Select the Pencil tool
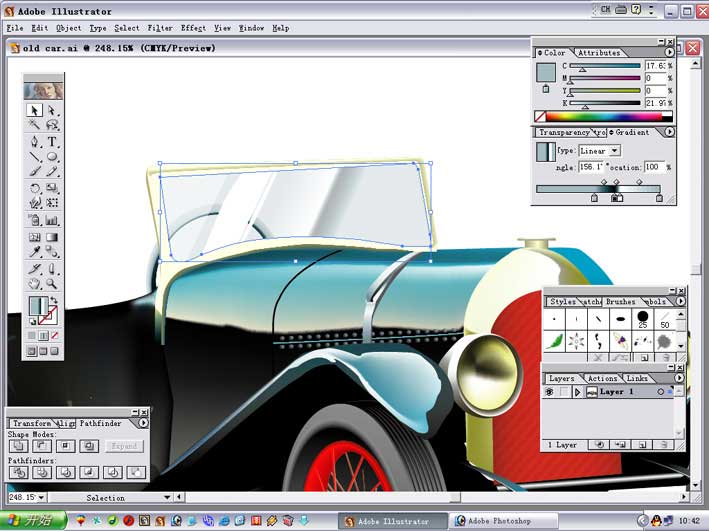Screen dimensions: 709x531 pyautogui.click(x=52, y=171)
